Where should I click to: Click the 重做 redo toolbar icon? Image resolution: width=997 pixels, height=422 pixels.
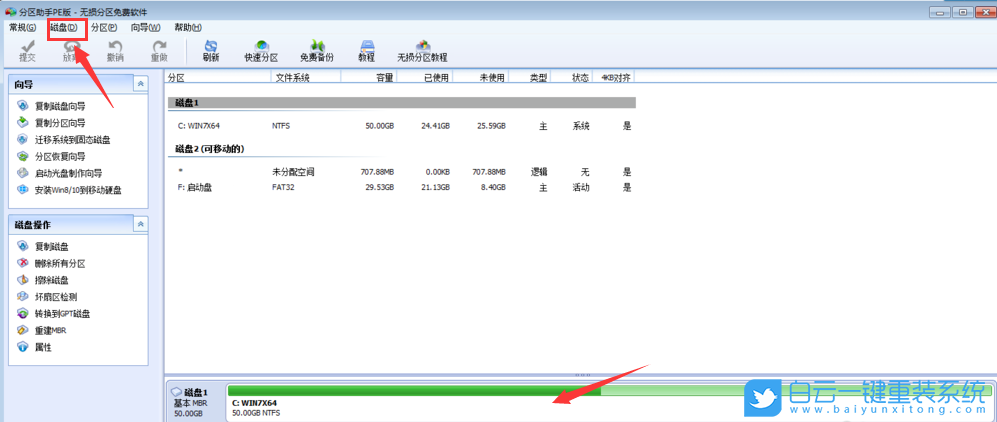(x=159, y=50)
